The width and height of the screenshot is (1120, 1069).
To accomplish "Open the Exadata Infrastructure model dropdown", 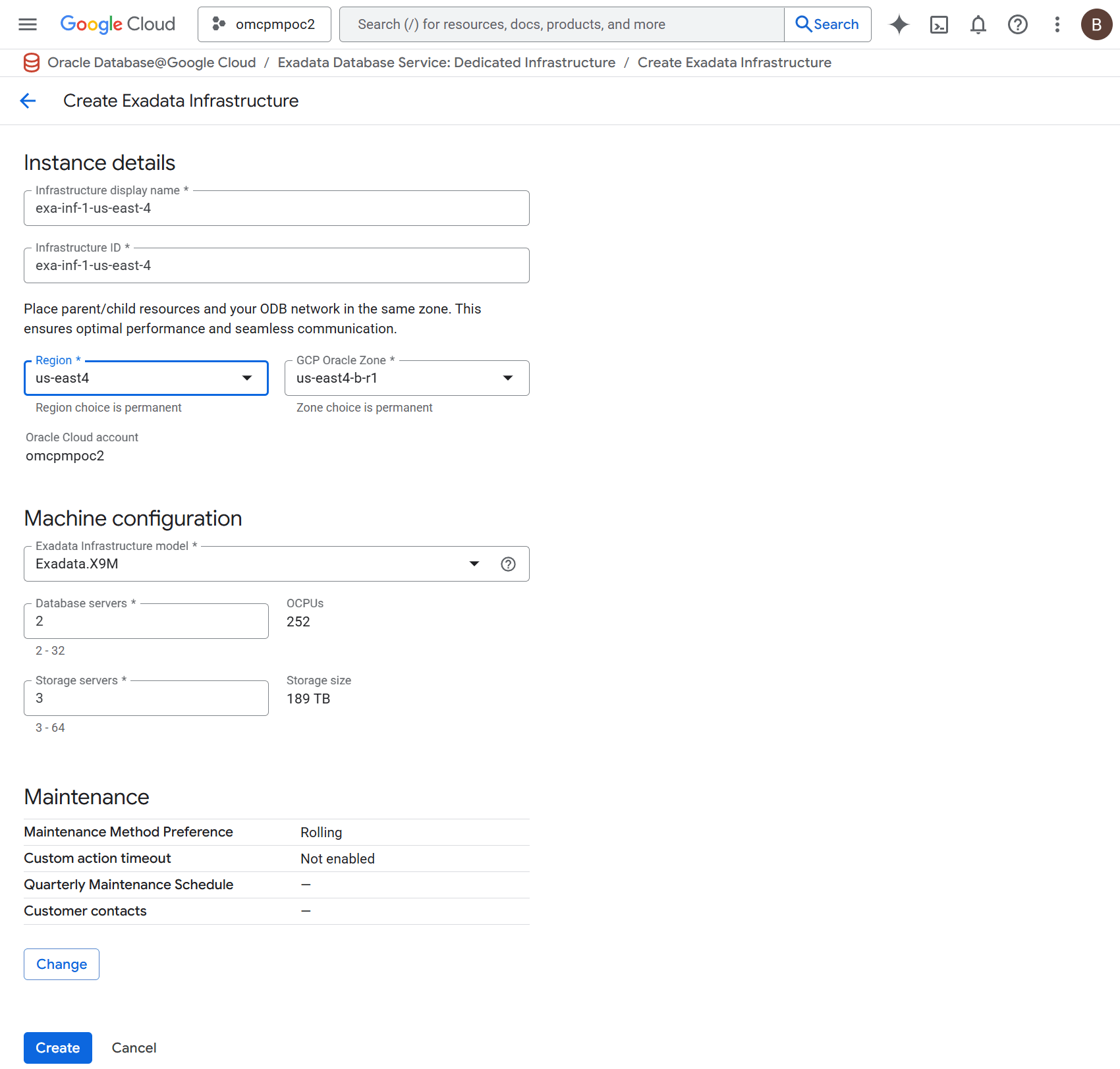I will click(x=474, y=564).
